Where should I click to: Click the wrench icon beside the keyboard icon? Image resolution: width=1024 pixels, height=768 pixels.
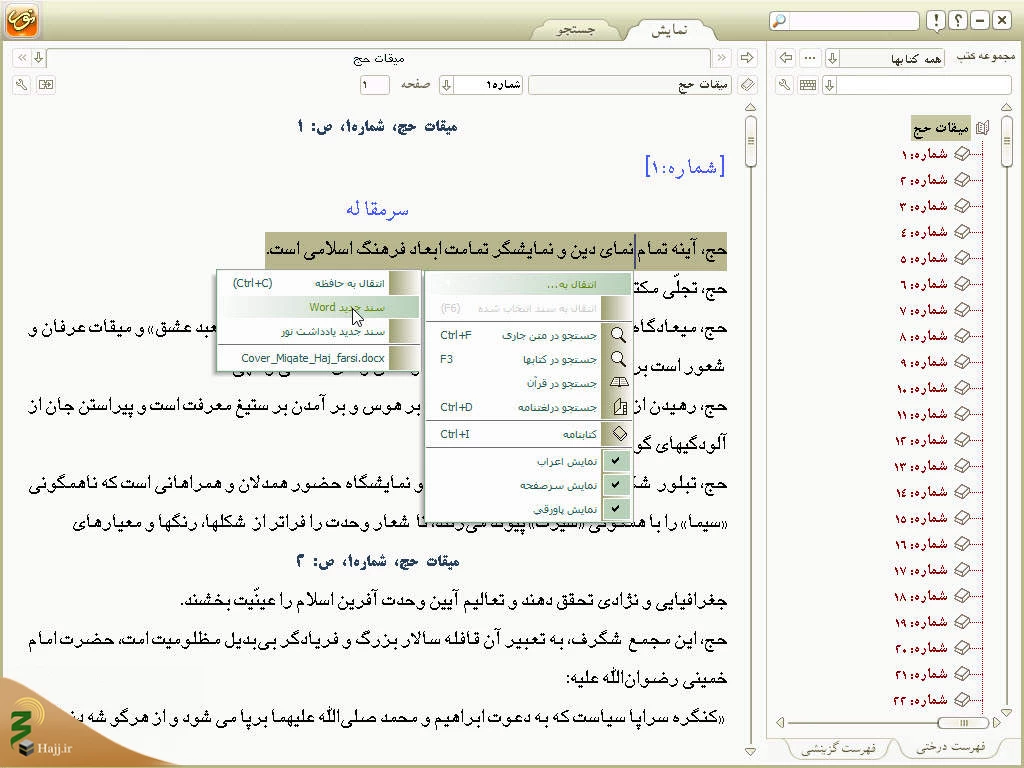784,85
